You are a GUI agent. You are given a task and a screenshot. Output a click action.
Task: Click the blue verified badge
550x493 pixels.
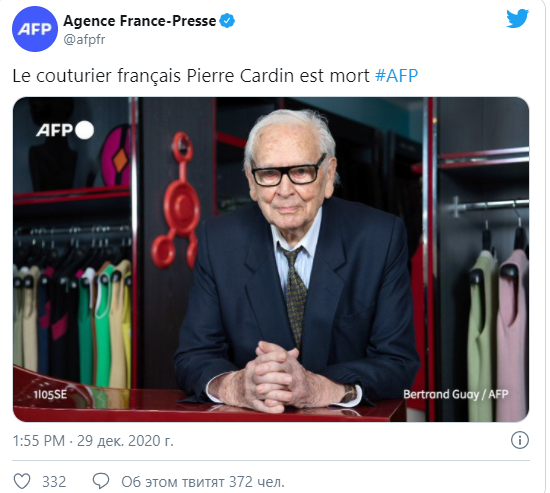coord(227,21)
